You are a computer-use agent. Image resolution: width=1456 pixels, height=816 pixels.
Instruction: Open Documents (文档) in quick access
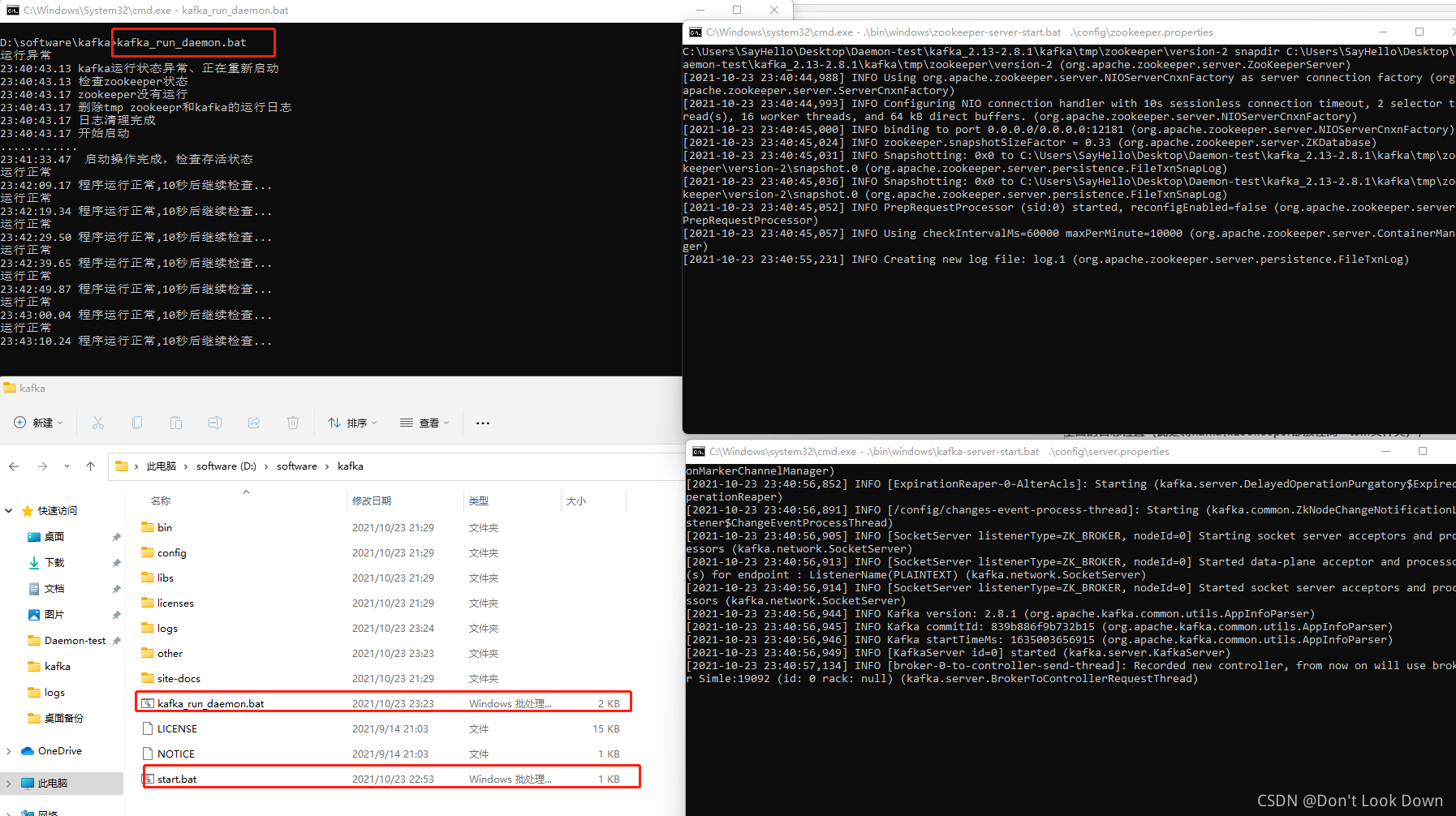point(54,588)
